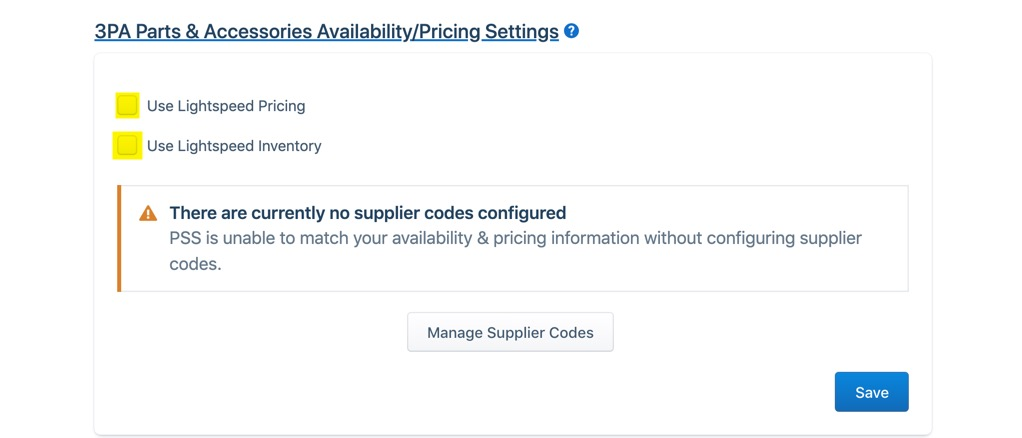Viewport: 1022px width, 438px height.
Task: Click the orange warning triangle icon
Action: coord(148,213)
